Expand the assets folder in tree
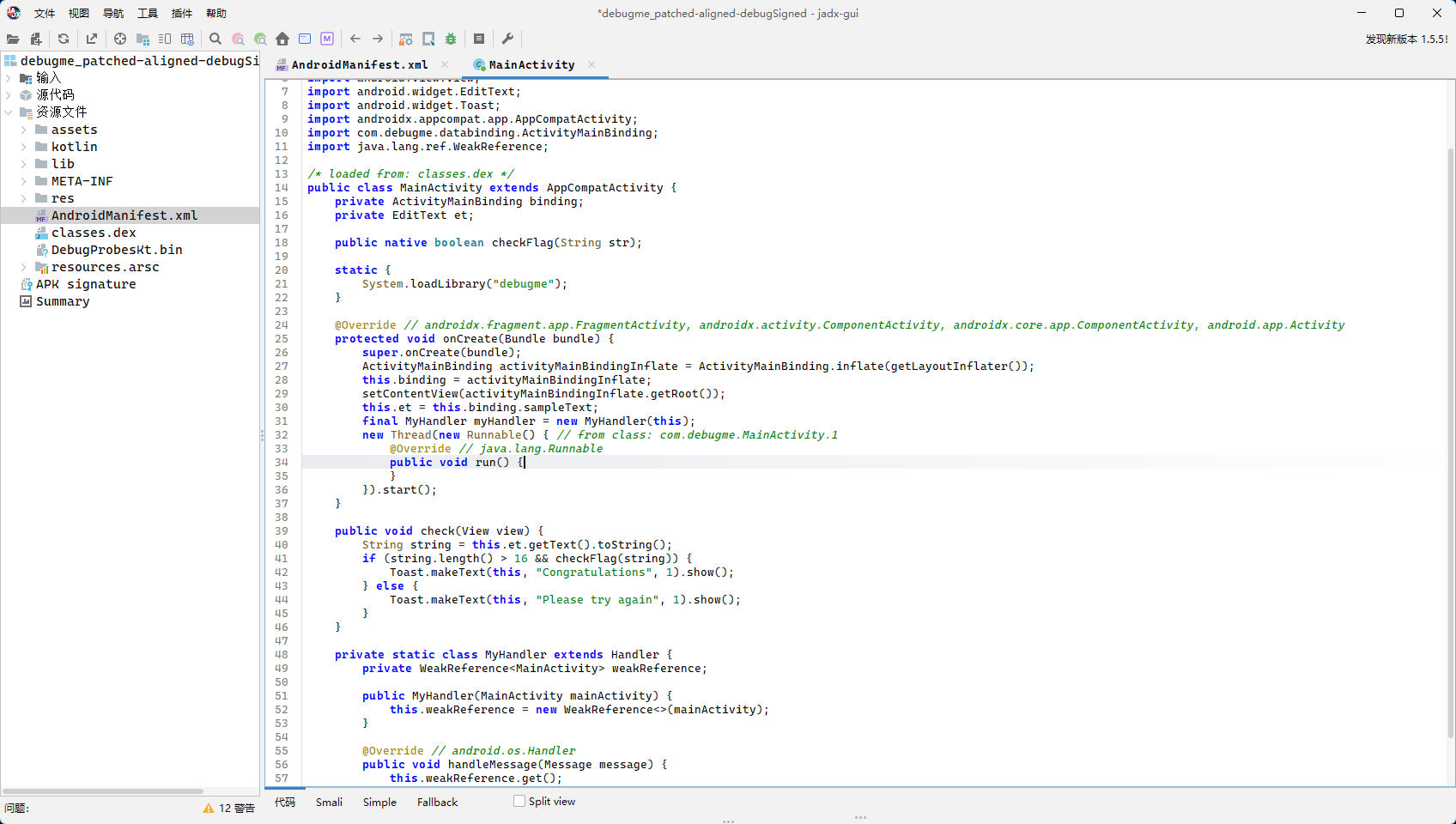 click(23, 130)
